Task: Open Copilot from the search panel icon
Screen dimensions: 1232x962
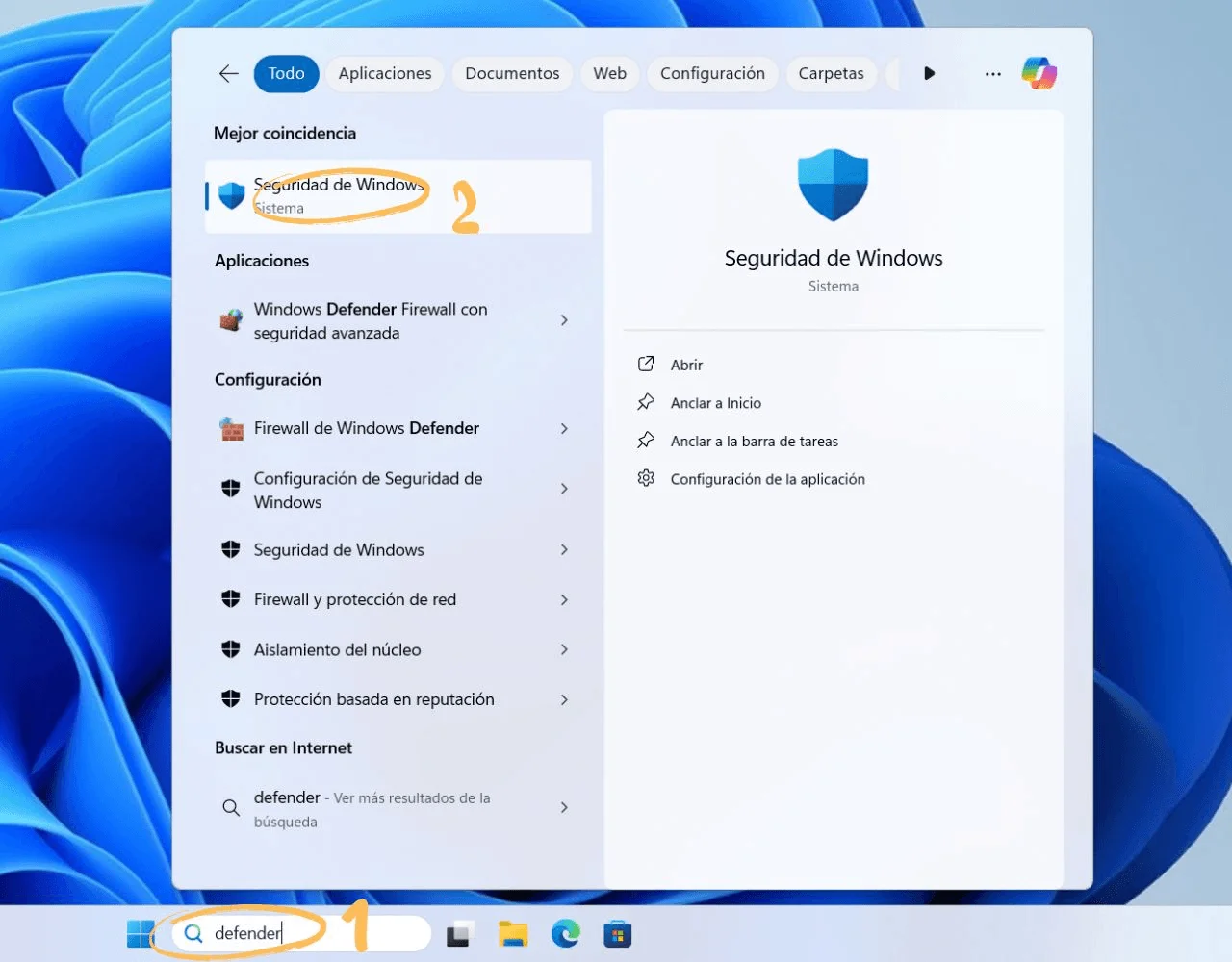Action: (1039, 74)
